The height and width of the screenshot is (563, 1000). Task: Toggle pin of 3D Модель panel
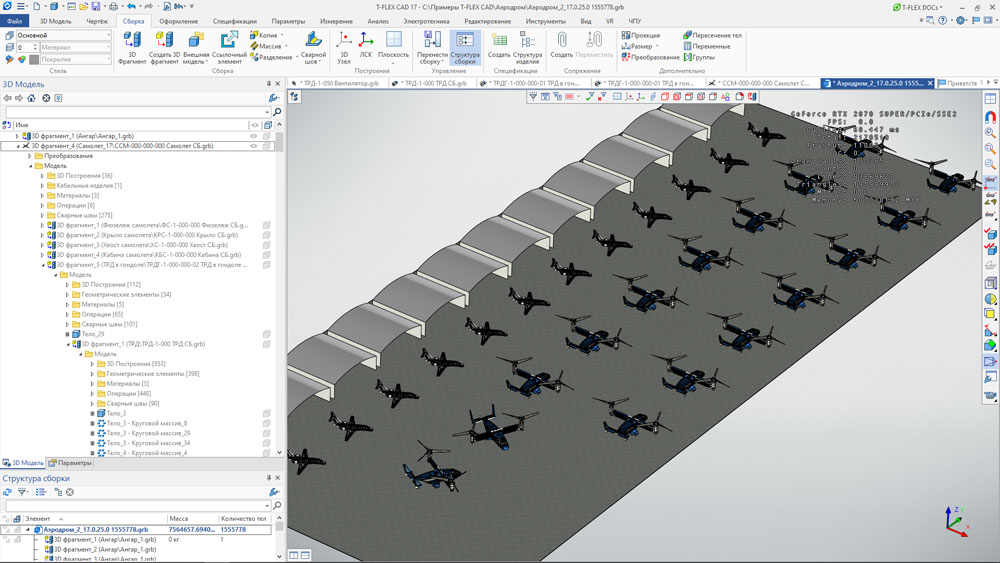click(x=268, y=84)
